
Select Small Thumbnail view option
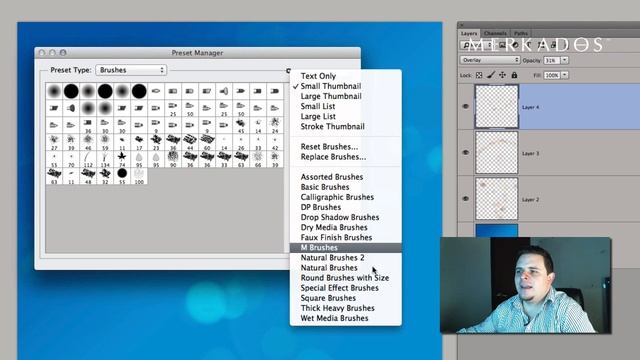[331, 86]
